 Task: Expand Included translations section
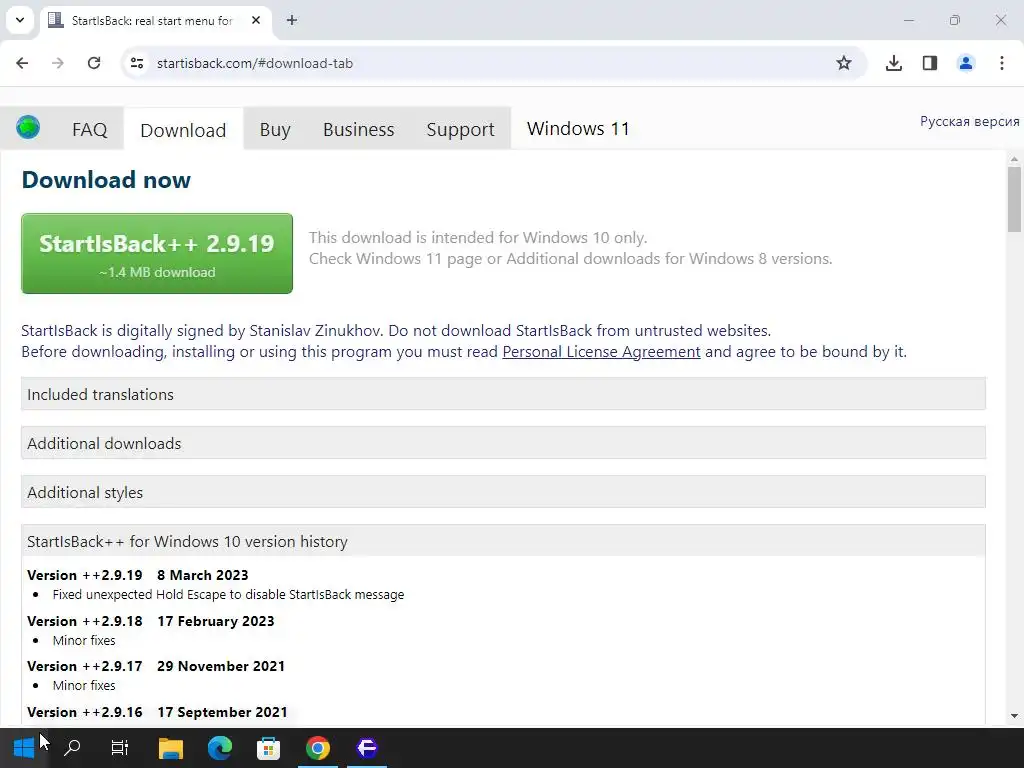point(503,394)
